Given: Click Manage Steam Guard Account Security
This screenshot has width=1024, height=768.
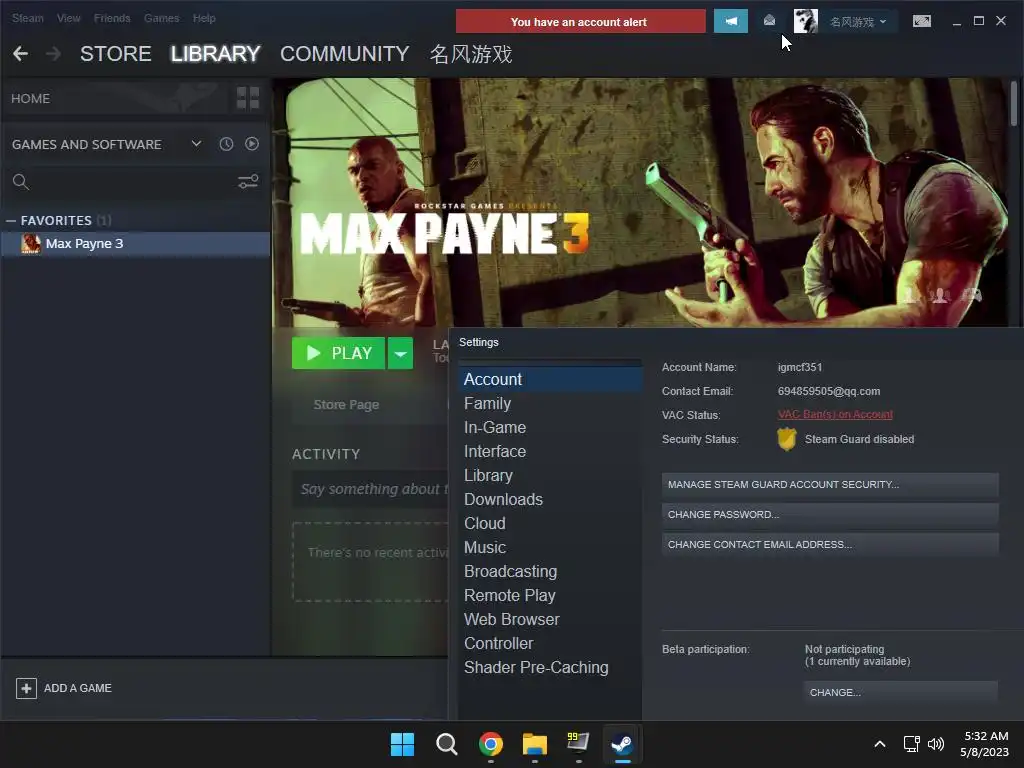Looking at the screenshot, I should click(x=830, y=485).
